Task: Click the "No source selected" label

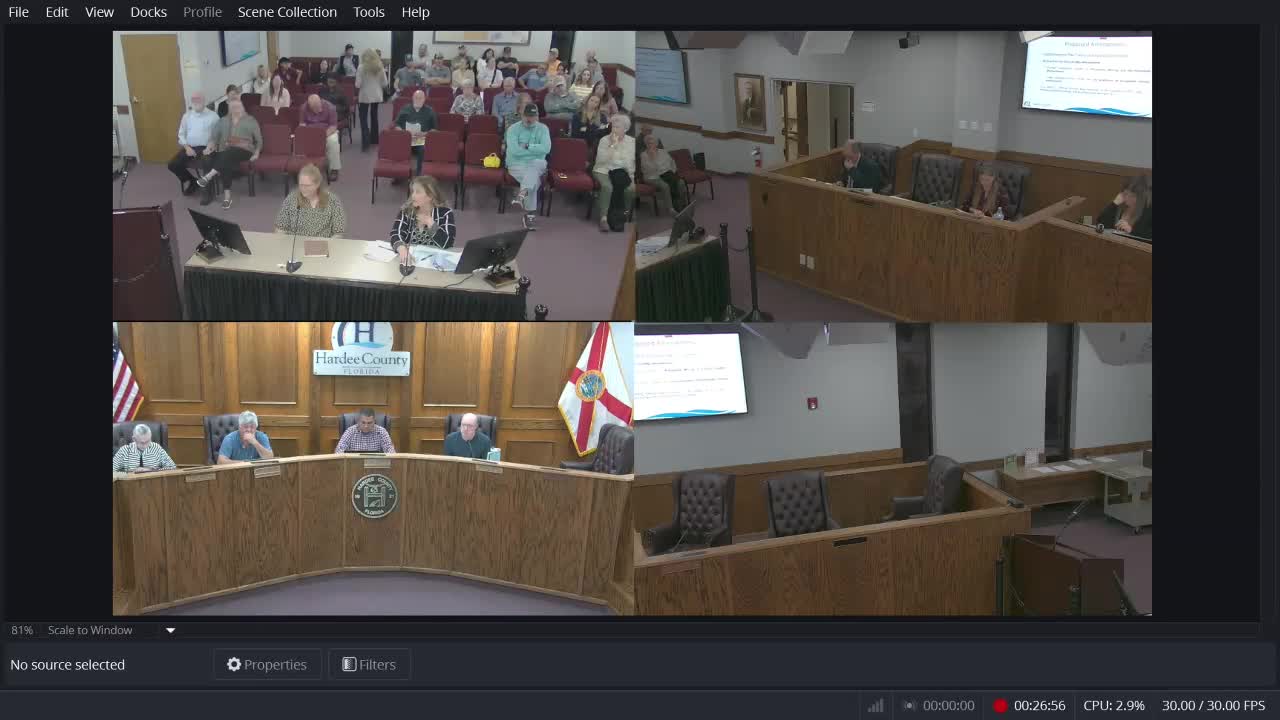Action: coord(68,664)
